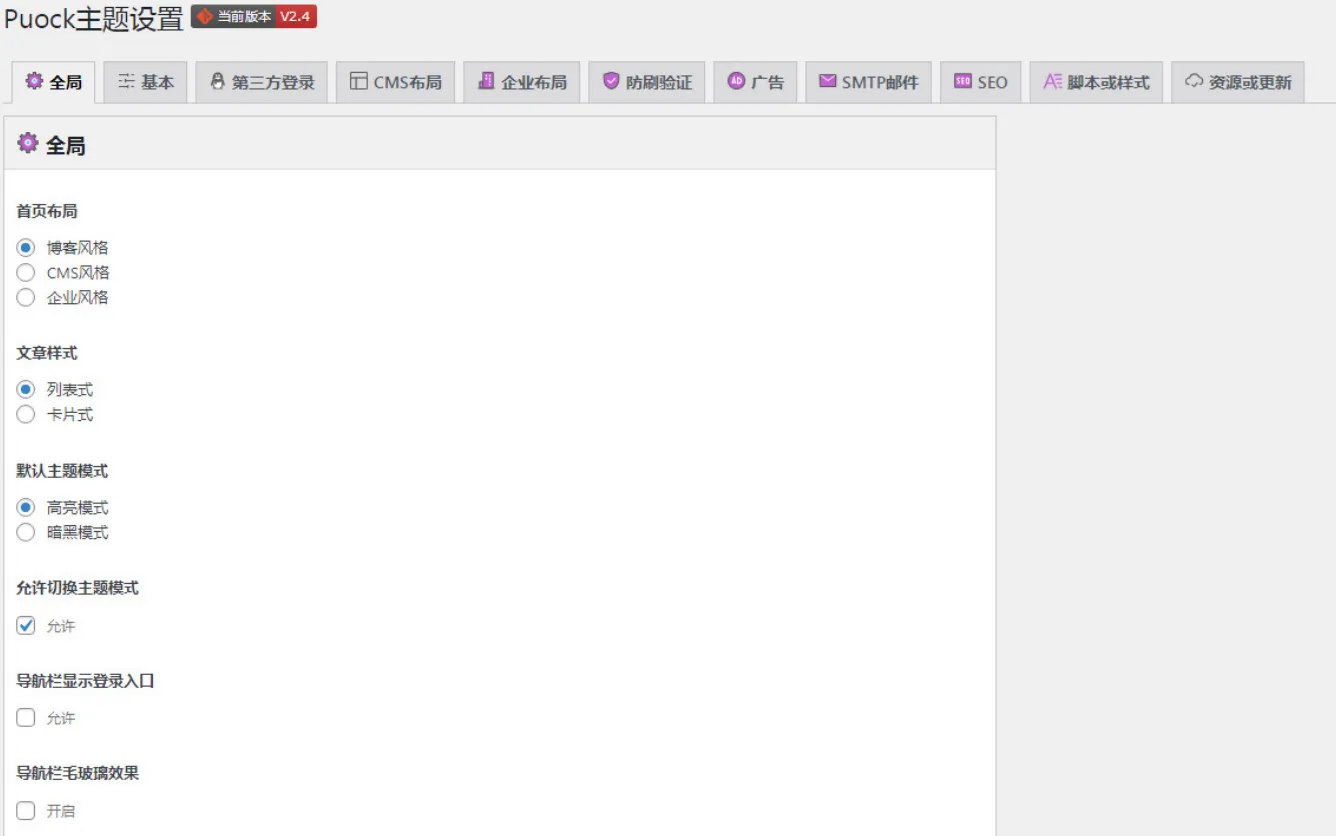Click the gear icon on 全局 tab
The height and width of the screenshot is (836, 1336).
34,82
